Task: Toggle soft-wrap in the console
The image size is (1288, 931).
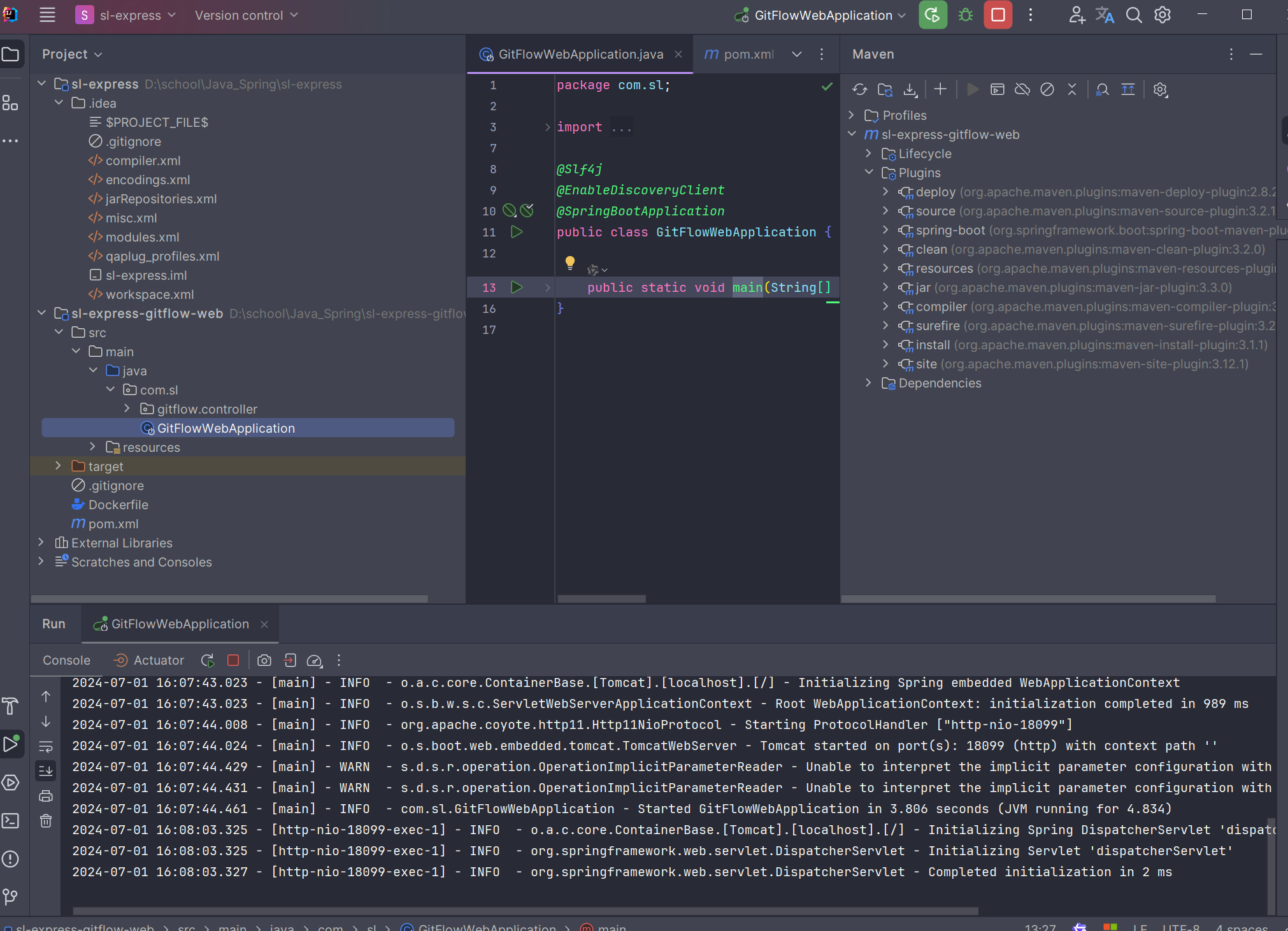Action: tap(46, 746)
